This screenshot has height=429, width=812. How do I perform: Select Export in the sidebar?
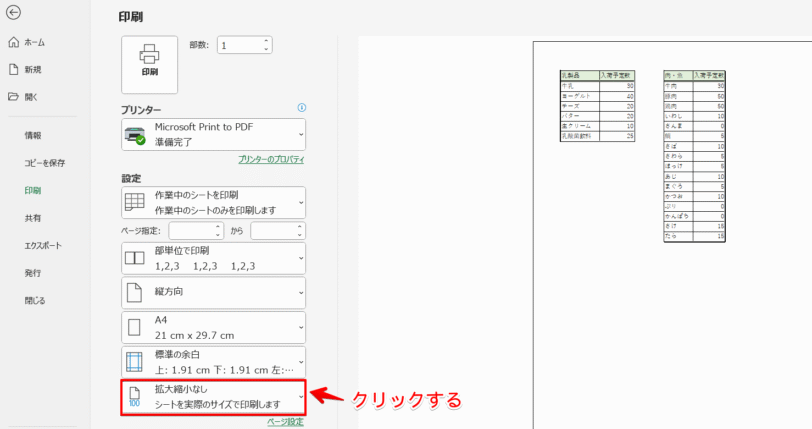point(43,245)
